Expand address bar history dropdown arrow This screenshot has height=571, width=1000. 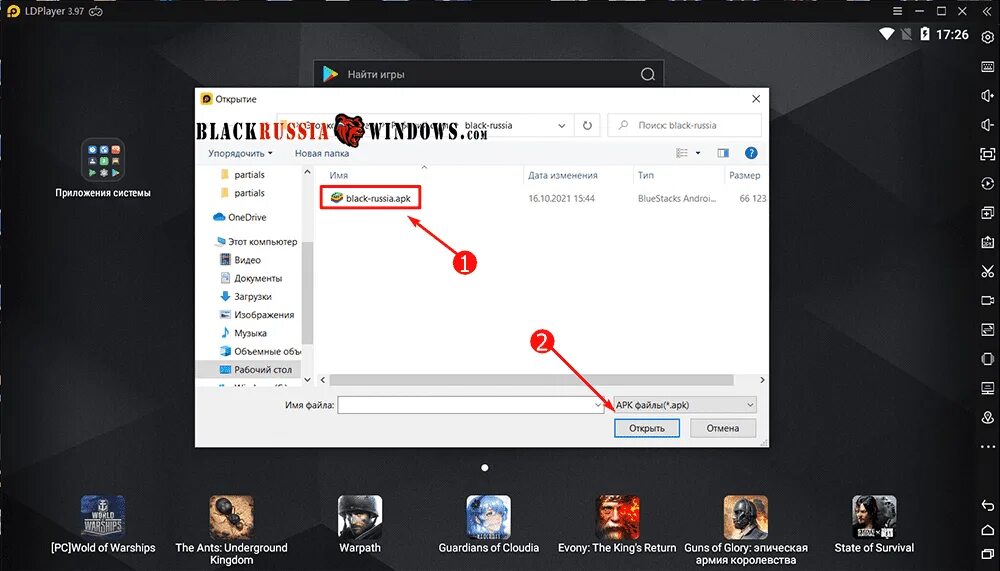coord(561,126)
